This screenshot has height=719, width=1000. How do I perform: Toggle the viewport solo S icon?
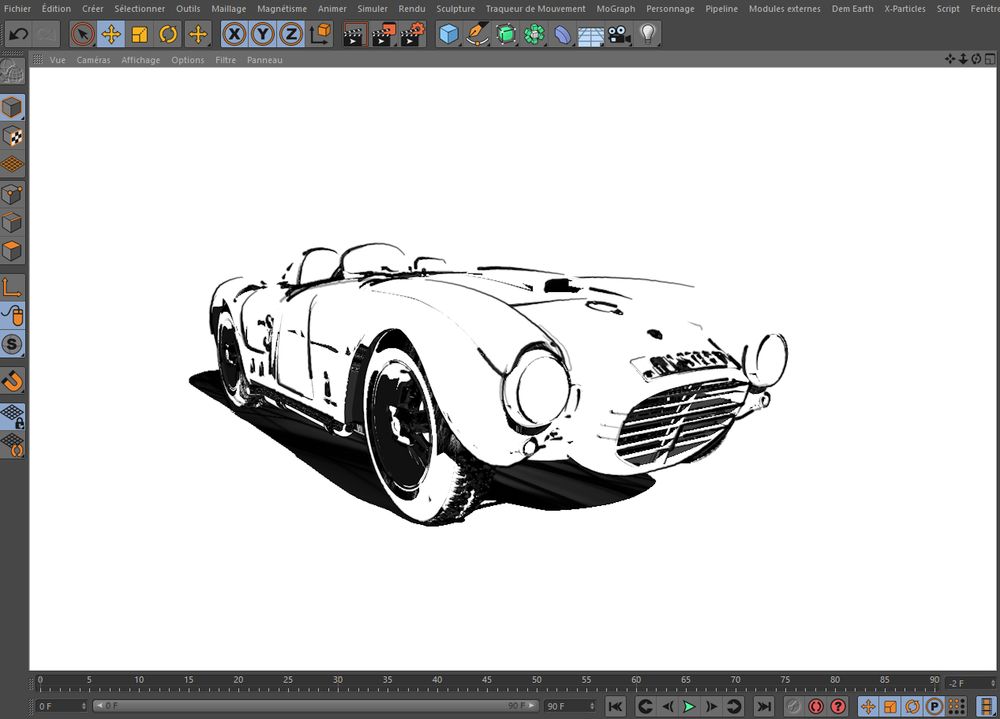12,345
